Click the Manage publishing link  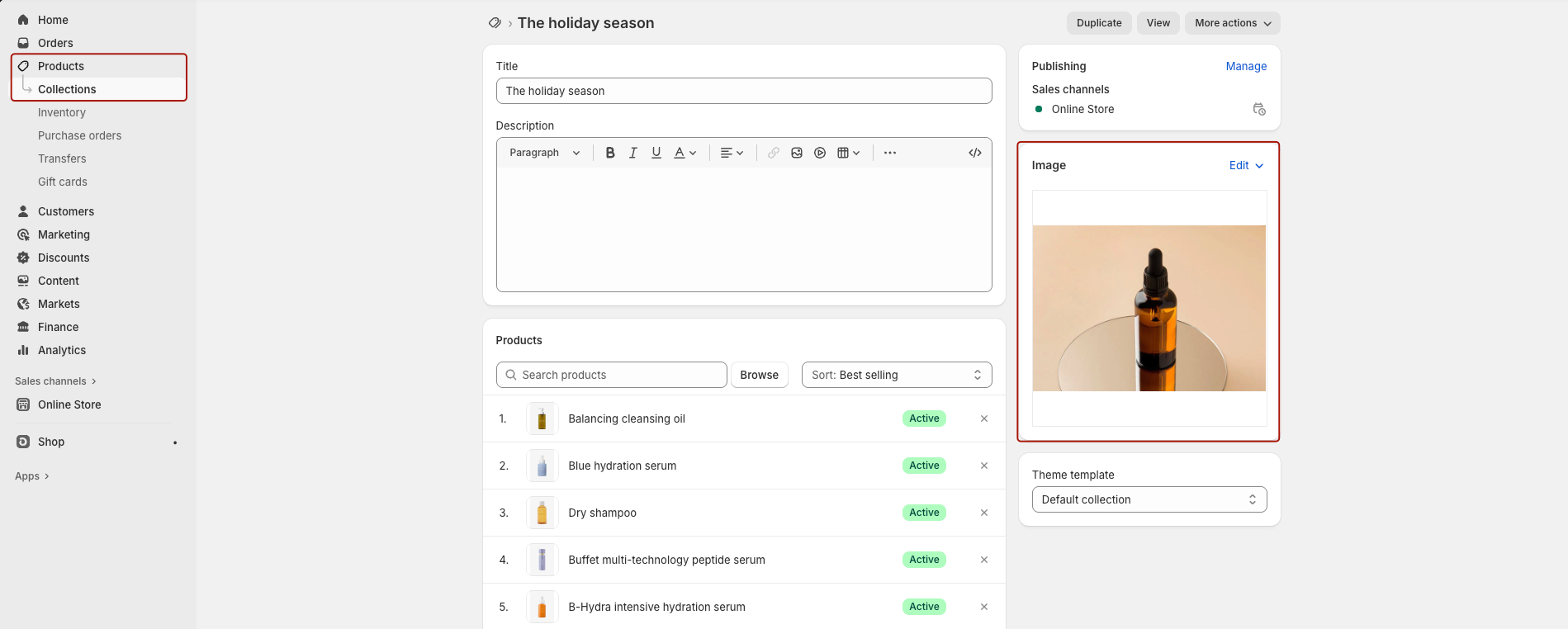click(1246, 66)
